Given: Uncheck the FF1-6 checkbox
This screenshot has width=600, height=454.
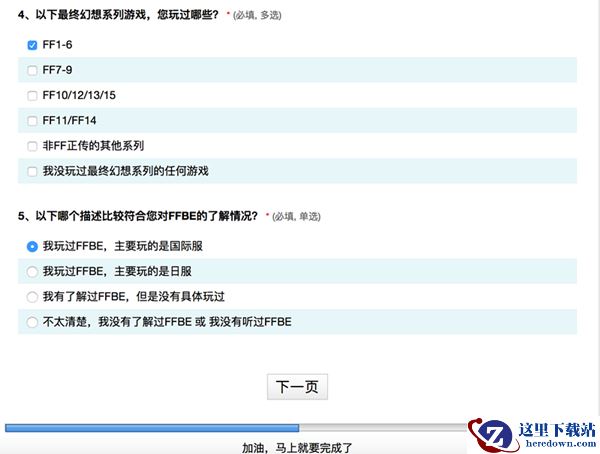Looking at the screenshot, I should (33, 45).
